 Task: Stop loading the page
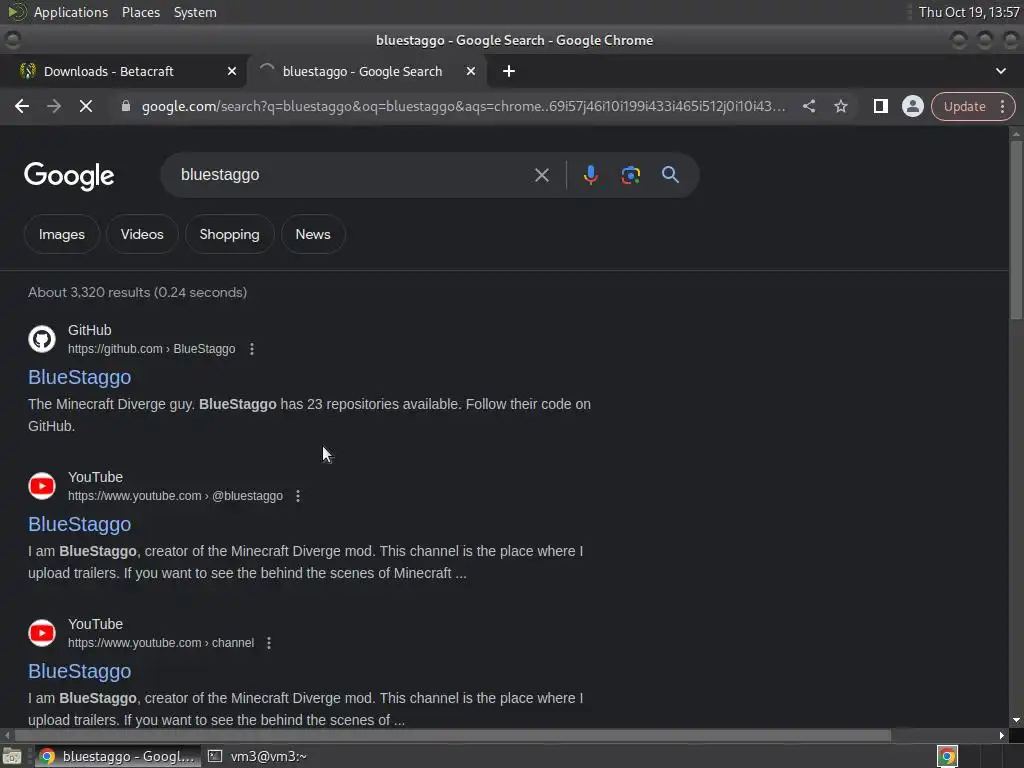[86, 106]
